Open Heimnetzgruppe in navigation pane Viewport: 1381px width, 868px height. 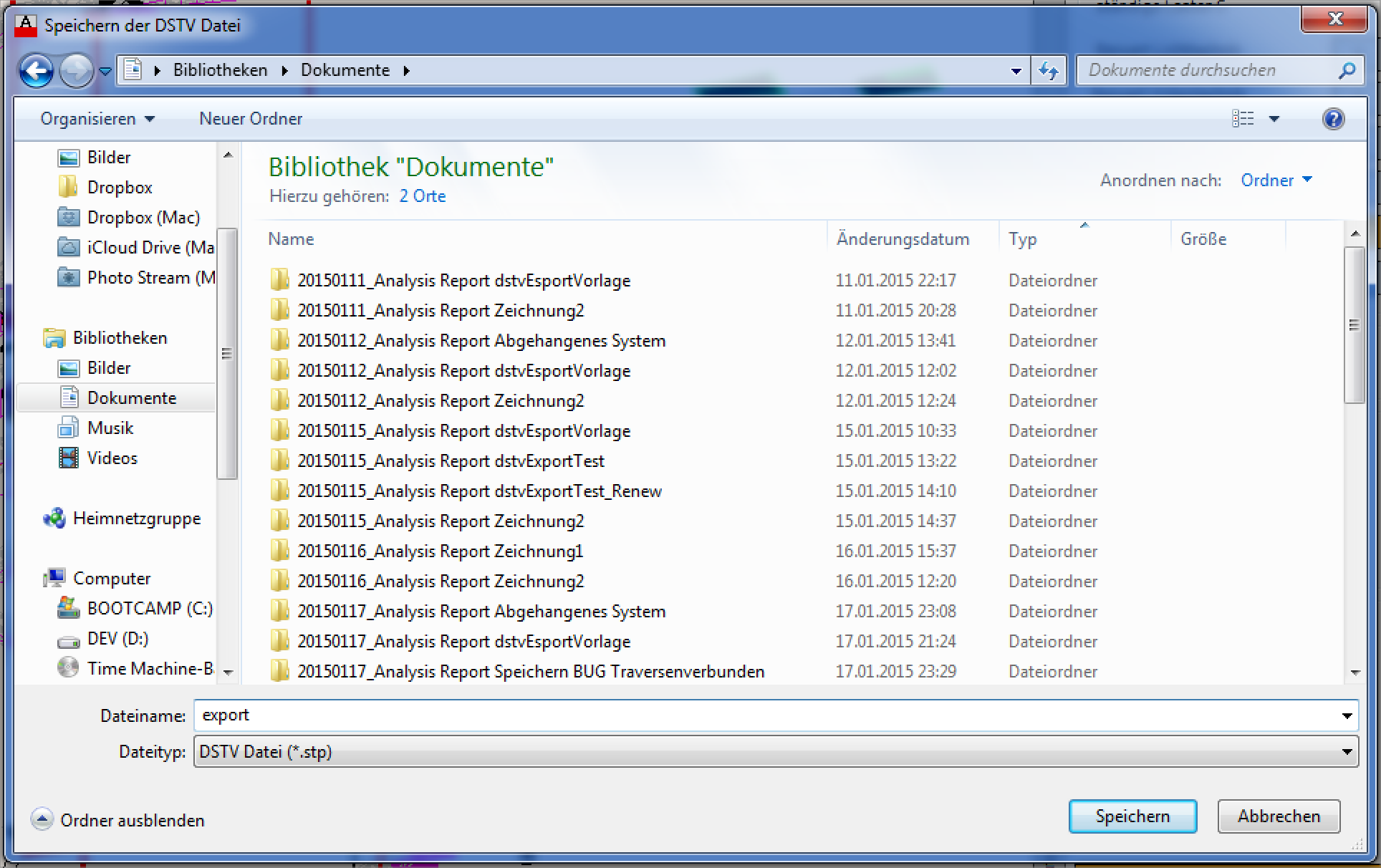(136, 519)
